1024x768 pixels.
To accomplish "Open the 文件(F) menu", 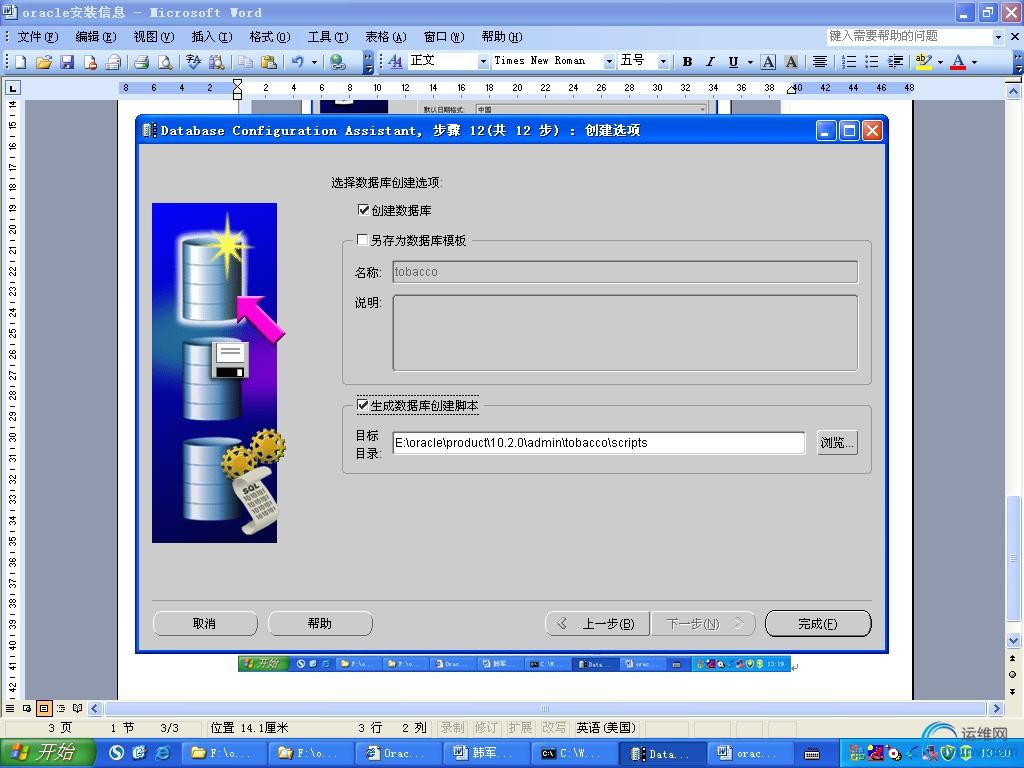I will 38,37.
